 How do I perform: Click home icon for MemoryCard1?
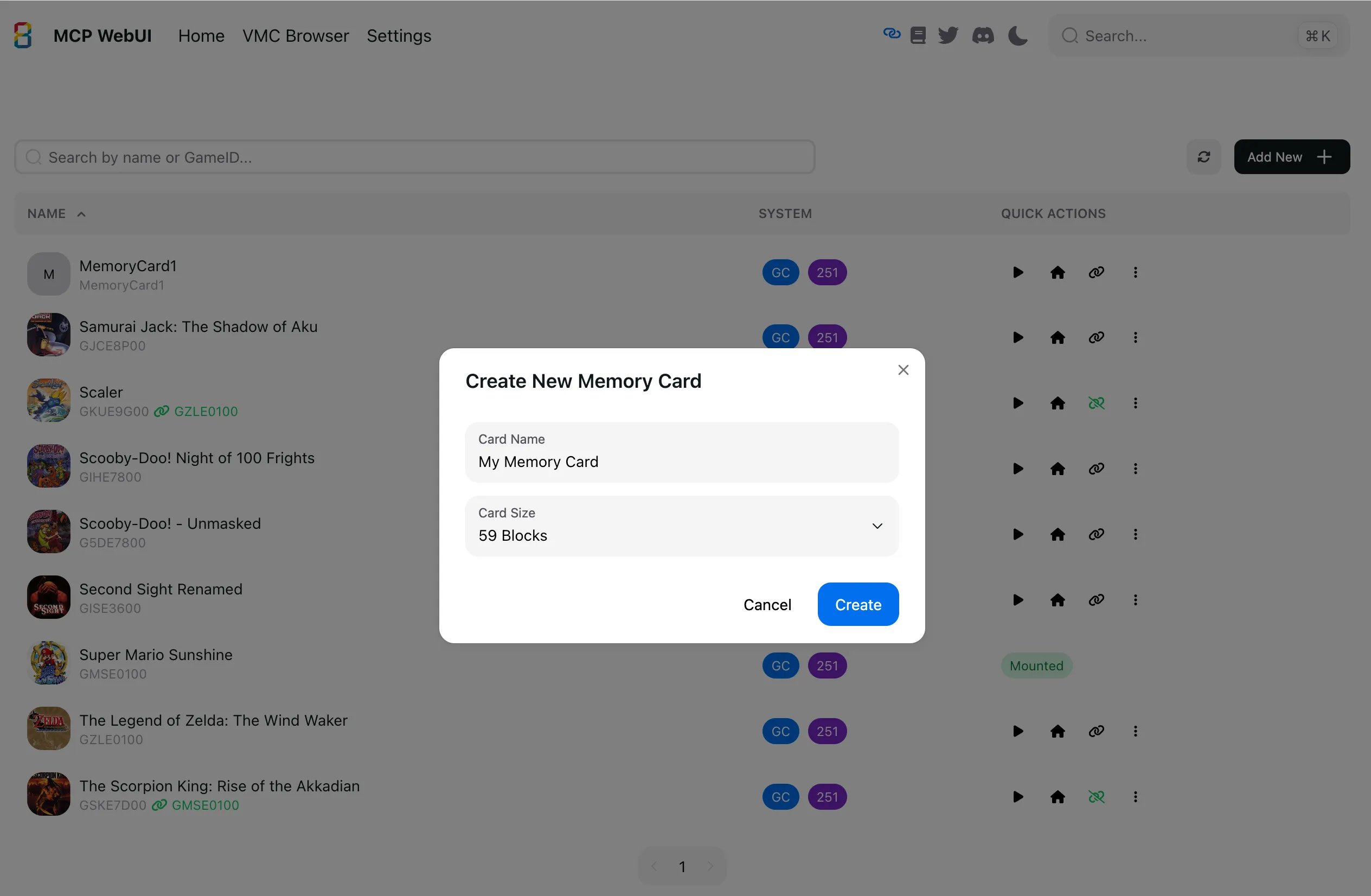coord(1057,272)
